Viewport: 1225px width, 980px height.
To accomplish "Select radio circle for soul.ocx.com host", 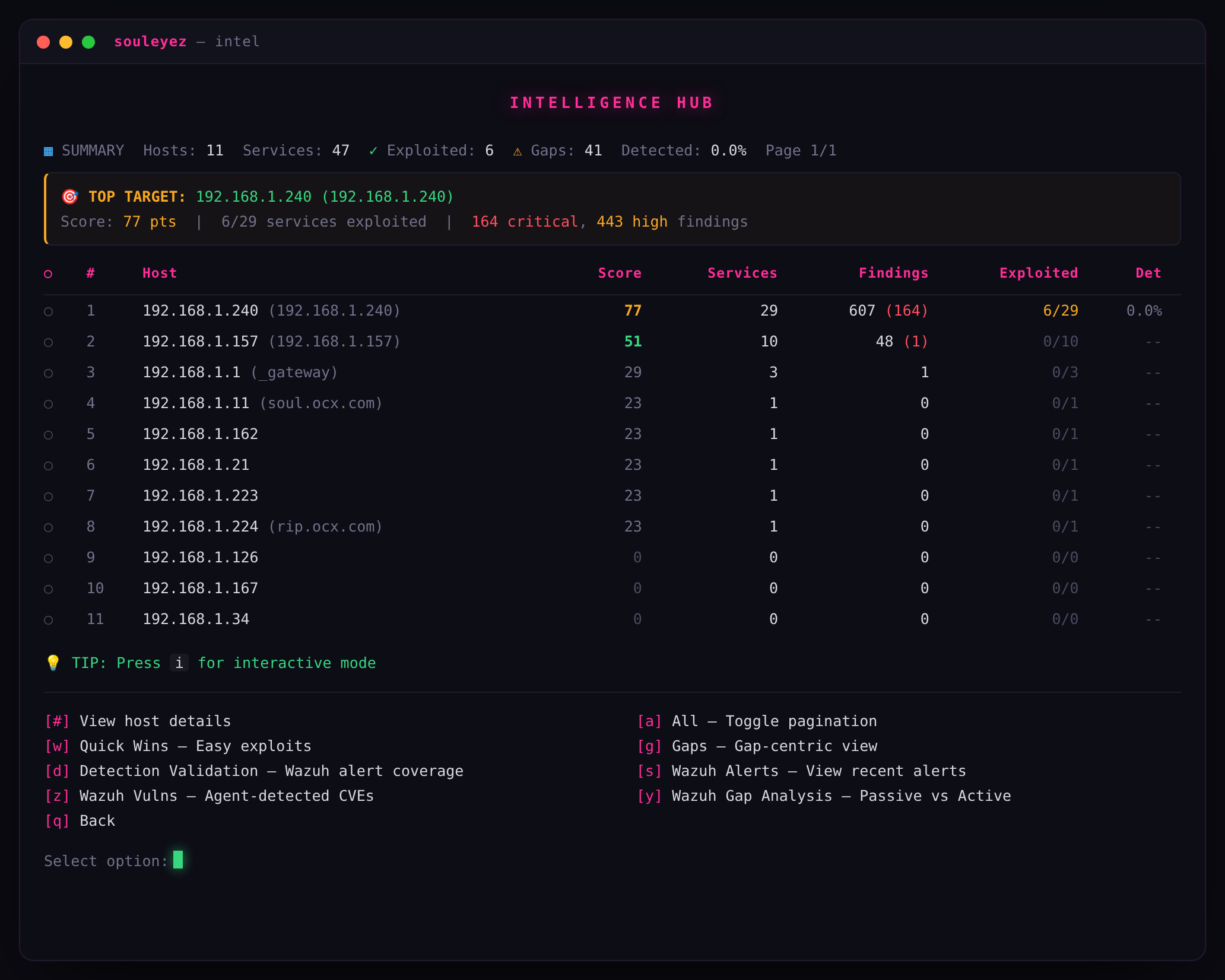I will (x=49, y=404).
